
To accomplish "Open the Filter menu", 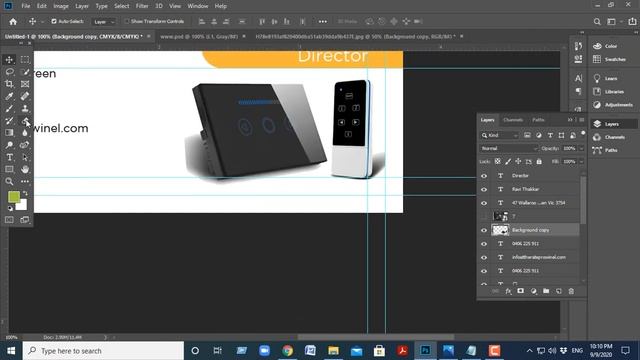I will point(142,6).
